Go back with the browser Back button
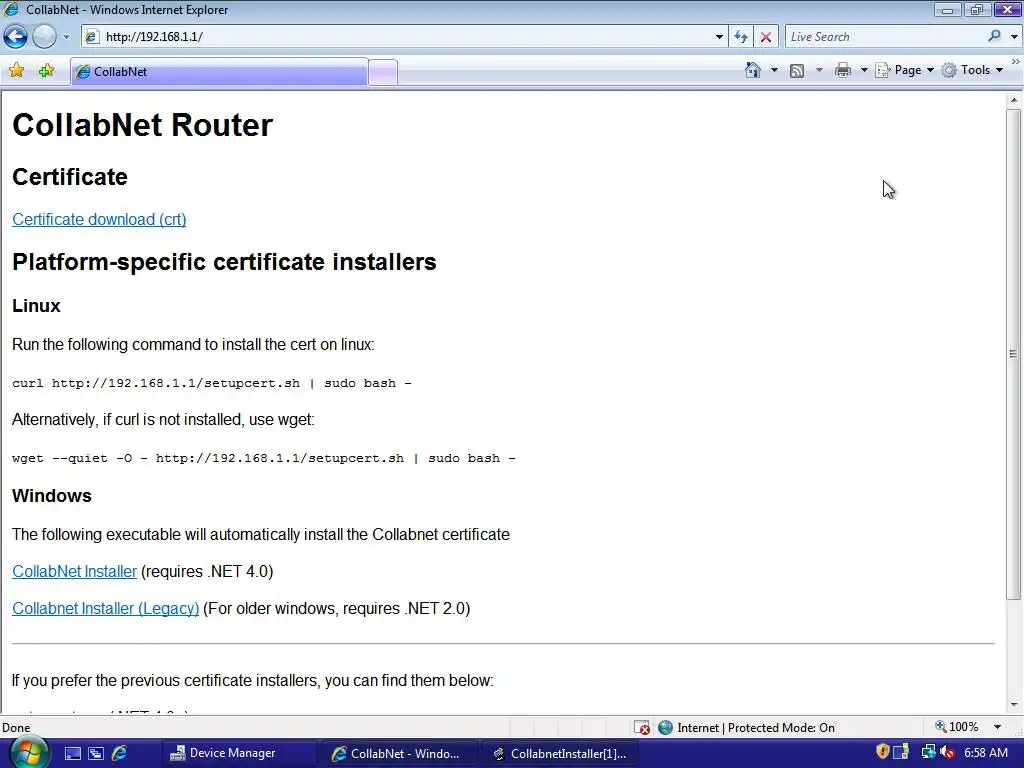1024x768 pixels. (16, 37)
